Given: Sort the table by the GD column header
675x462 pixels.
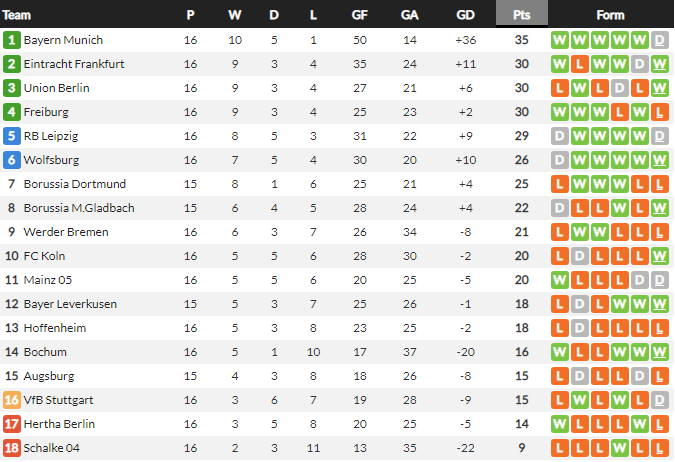Looking at the screenshot, I should pos(465,15).
